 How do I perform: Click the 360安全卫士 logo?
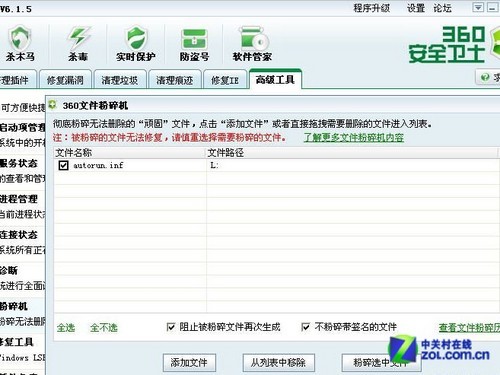point(454,44)
